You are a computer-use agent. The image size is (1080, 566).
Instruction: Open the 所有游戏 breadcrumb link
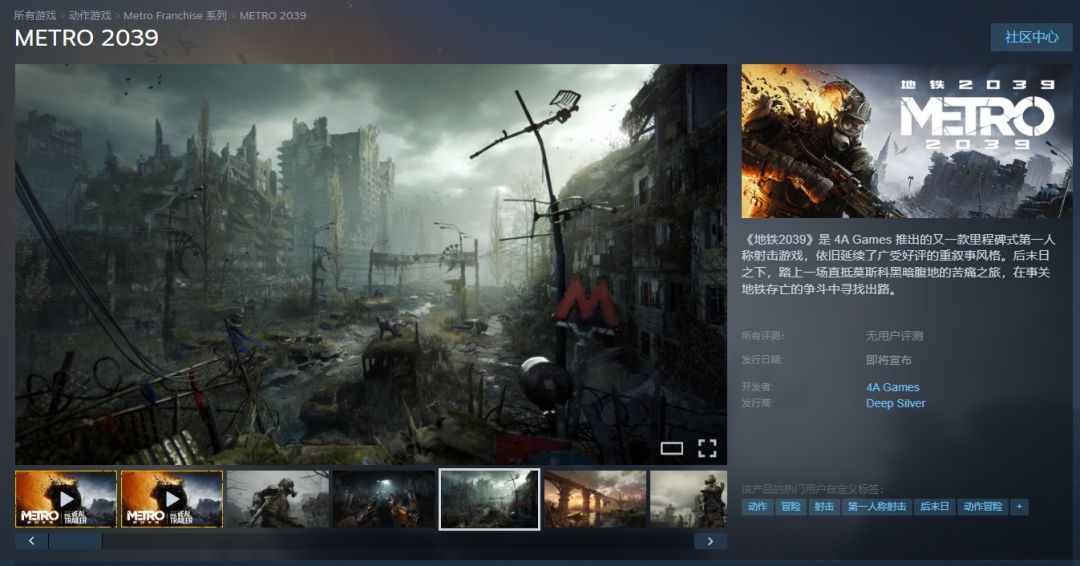click(x=35, y=15)
